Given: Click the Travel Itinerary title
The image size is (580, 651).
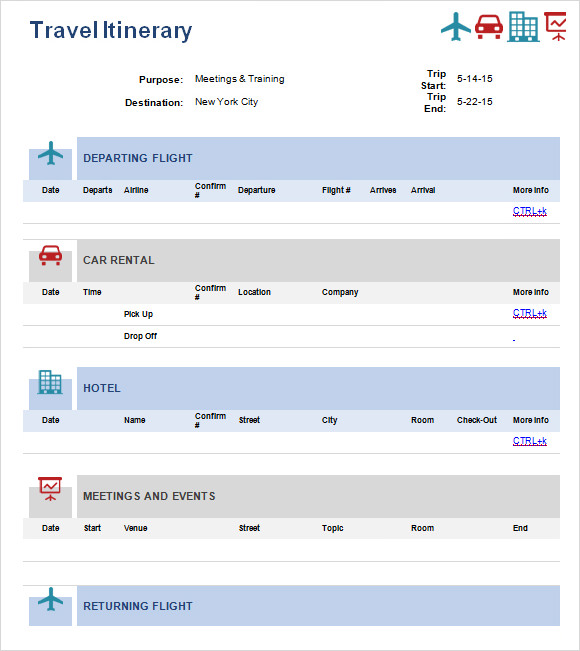Looking at the screenshot, I should [111, 30].
